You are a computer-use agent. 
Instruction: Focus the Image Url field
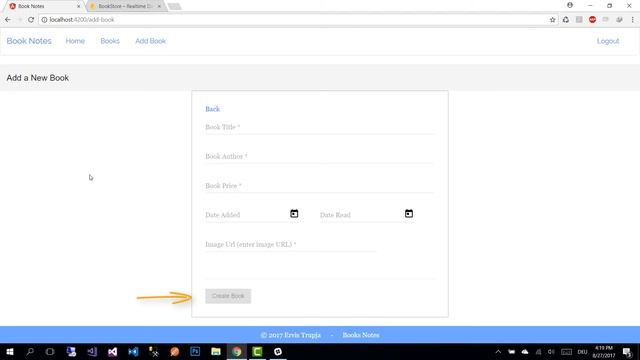(x=291, y=244)
